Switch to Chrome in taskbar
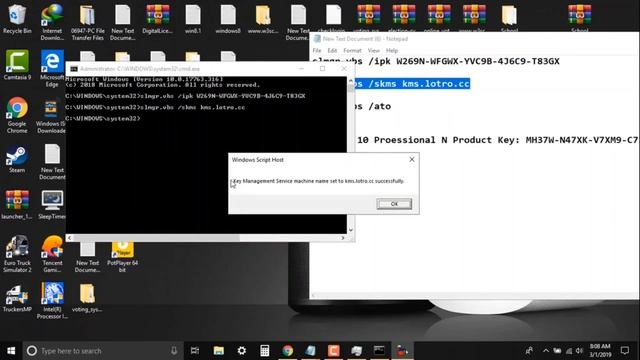Screen dimensions: 640x360 (288, 351)
